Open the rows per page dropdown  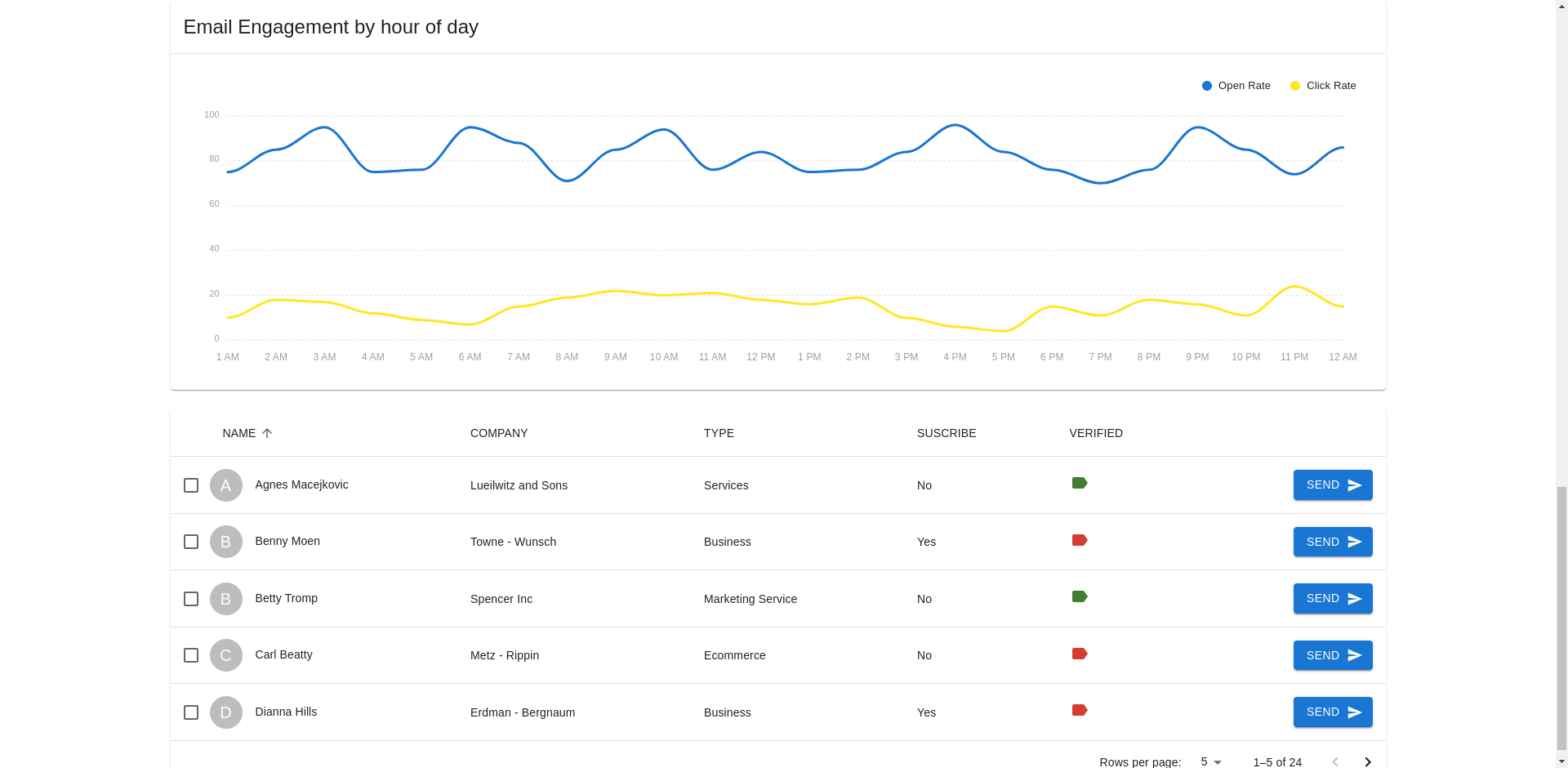pyautogui.click(x=1210, y=761)
